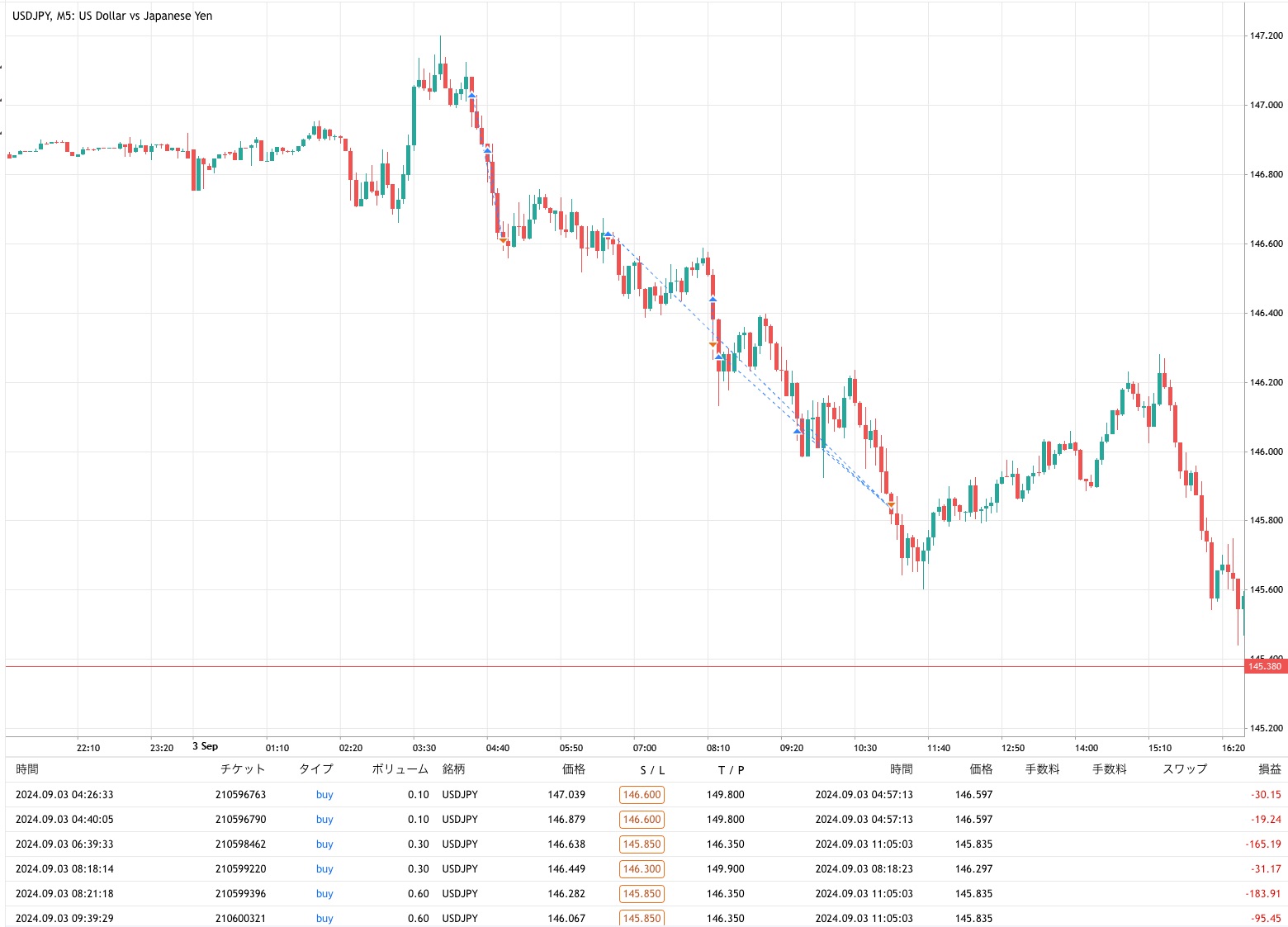The height and width of the screenshot is (927, 1288).
Task: Click the blue buy arrow at 146.067 entry
Action: coord(798,431)
